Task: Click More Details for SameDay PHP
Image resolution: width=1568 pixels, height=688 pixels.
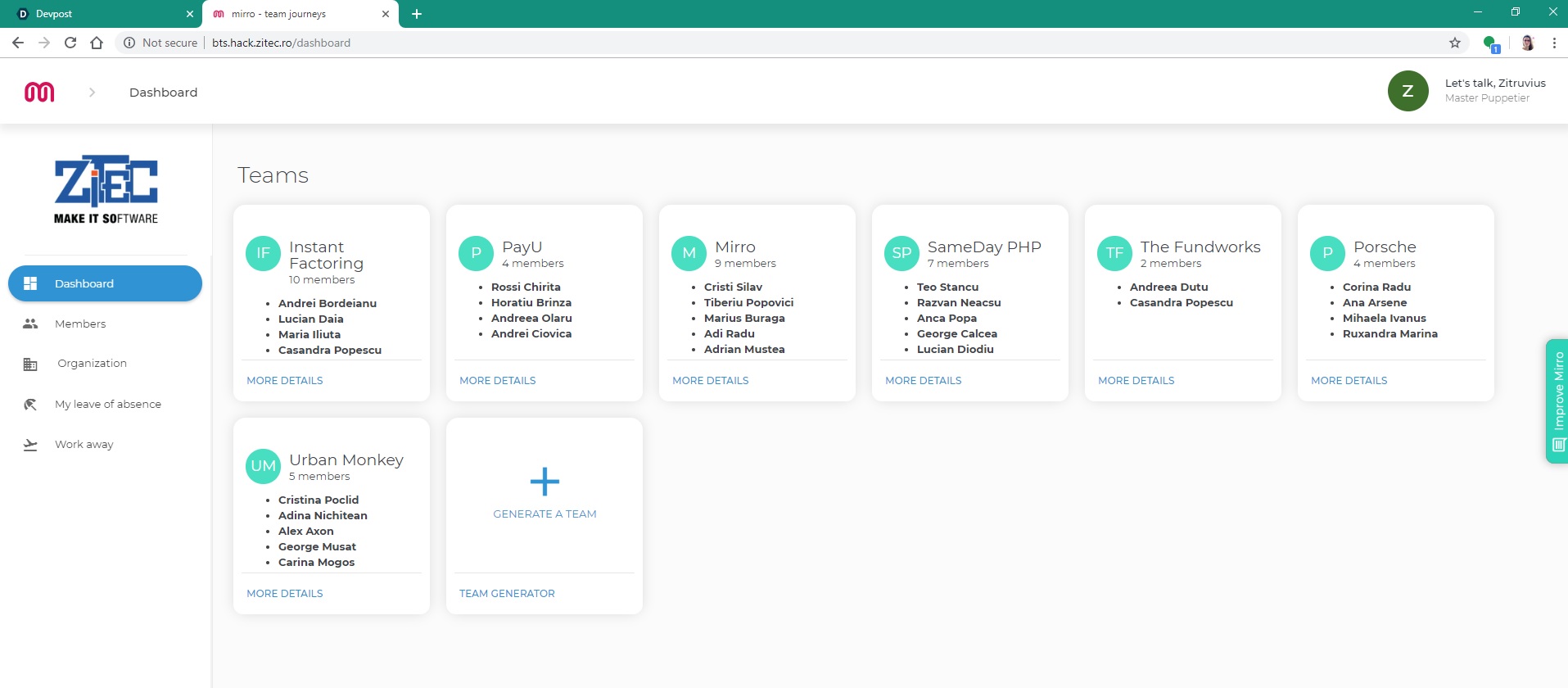Action: click(x=924, y=380)
